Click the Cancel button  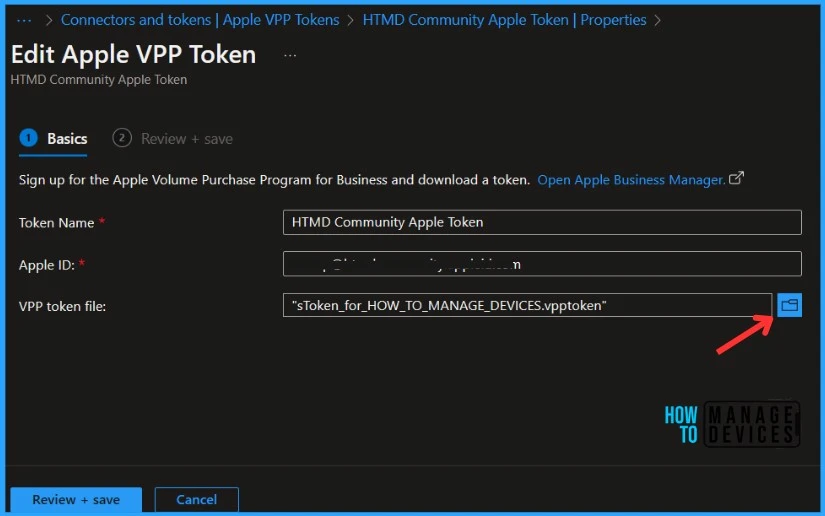click(x=196, y=499)
